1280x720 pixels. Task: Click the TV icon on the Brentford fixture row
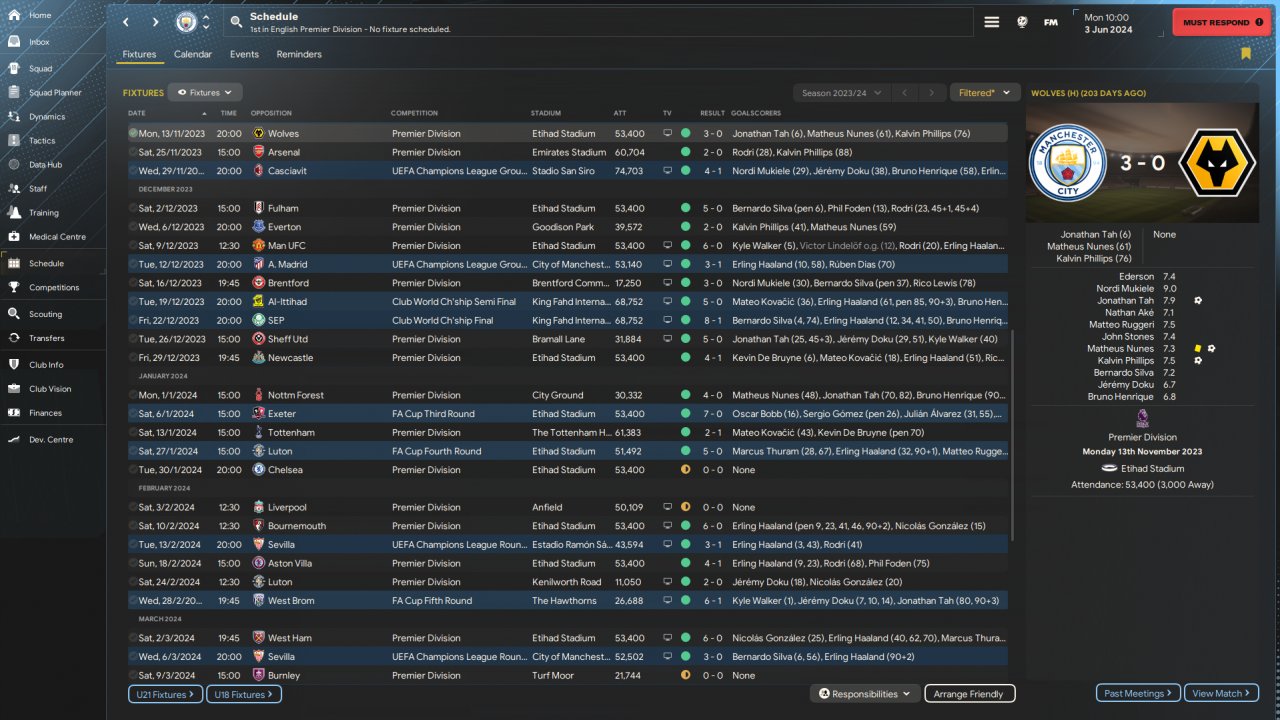tap(667, 283)
